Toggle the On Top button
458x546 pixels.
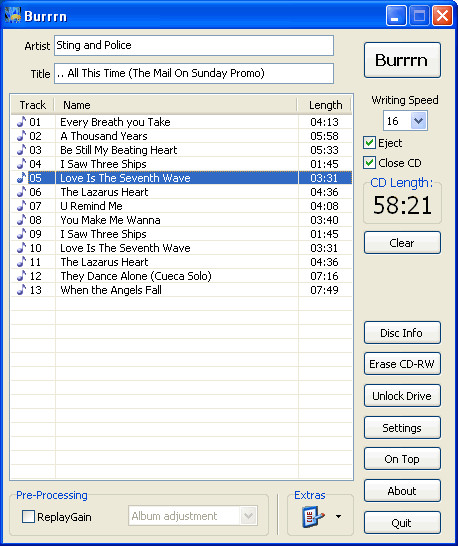(402, 459)
